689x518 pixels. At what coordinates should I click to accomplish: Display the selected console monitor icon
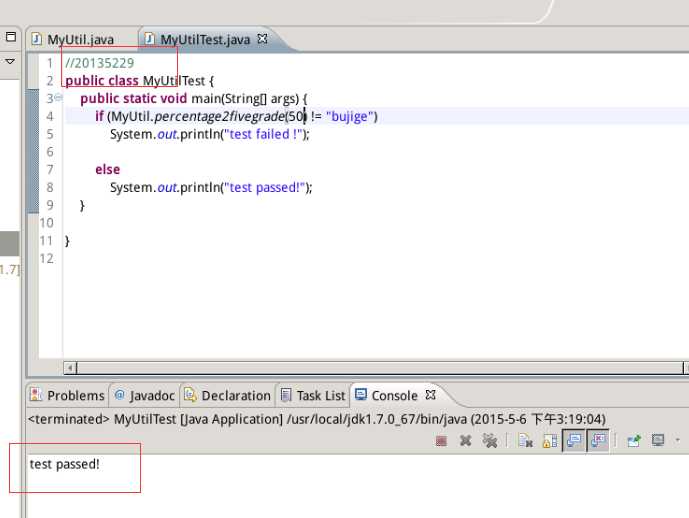tap(658, 440)
